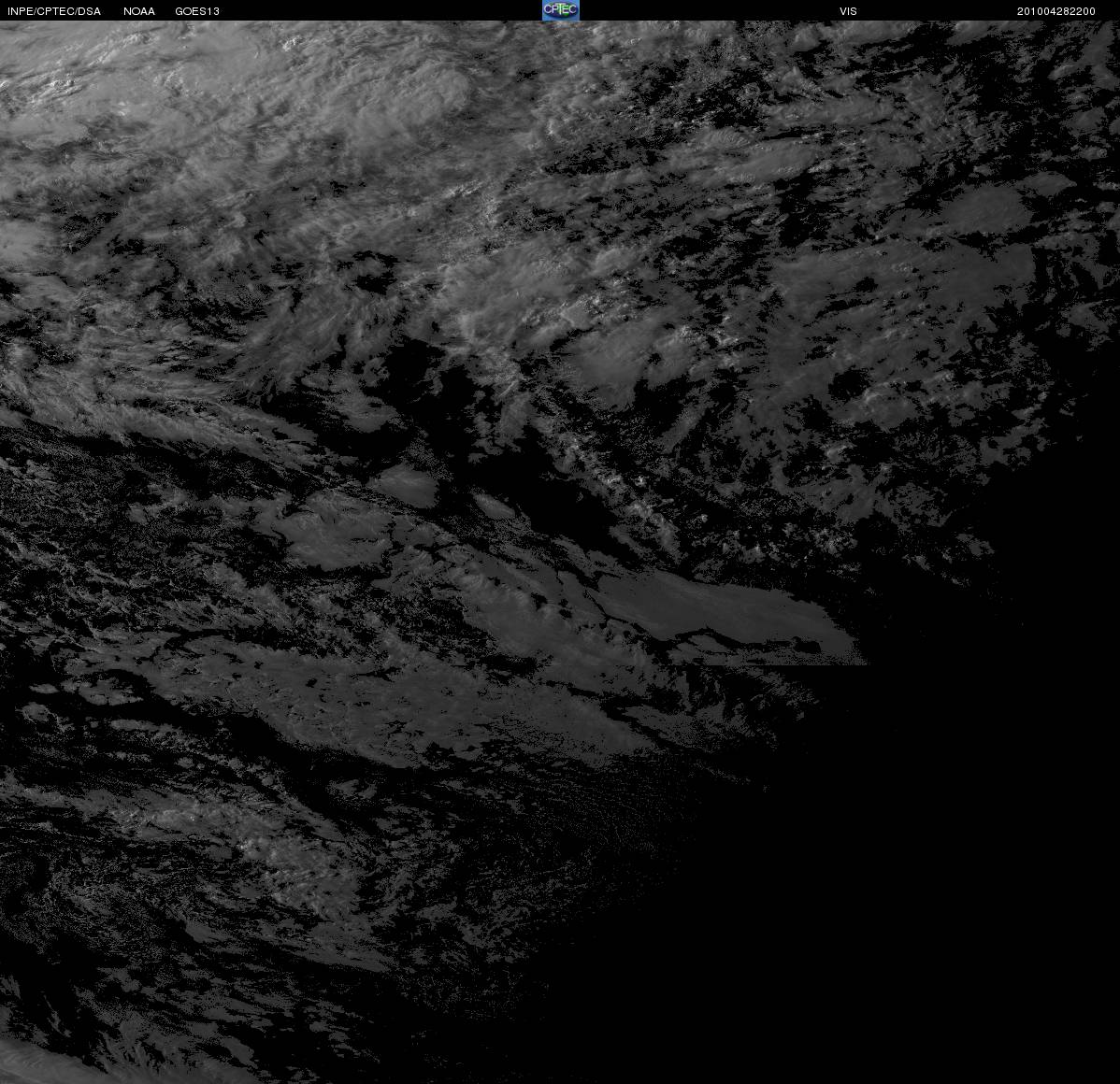This screenshot has width=1120, height=1084.
Task: Click the VIS channel label
Action: (848, 11)
